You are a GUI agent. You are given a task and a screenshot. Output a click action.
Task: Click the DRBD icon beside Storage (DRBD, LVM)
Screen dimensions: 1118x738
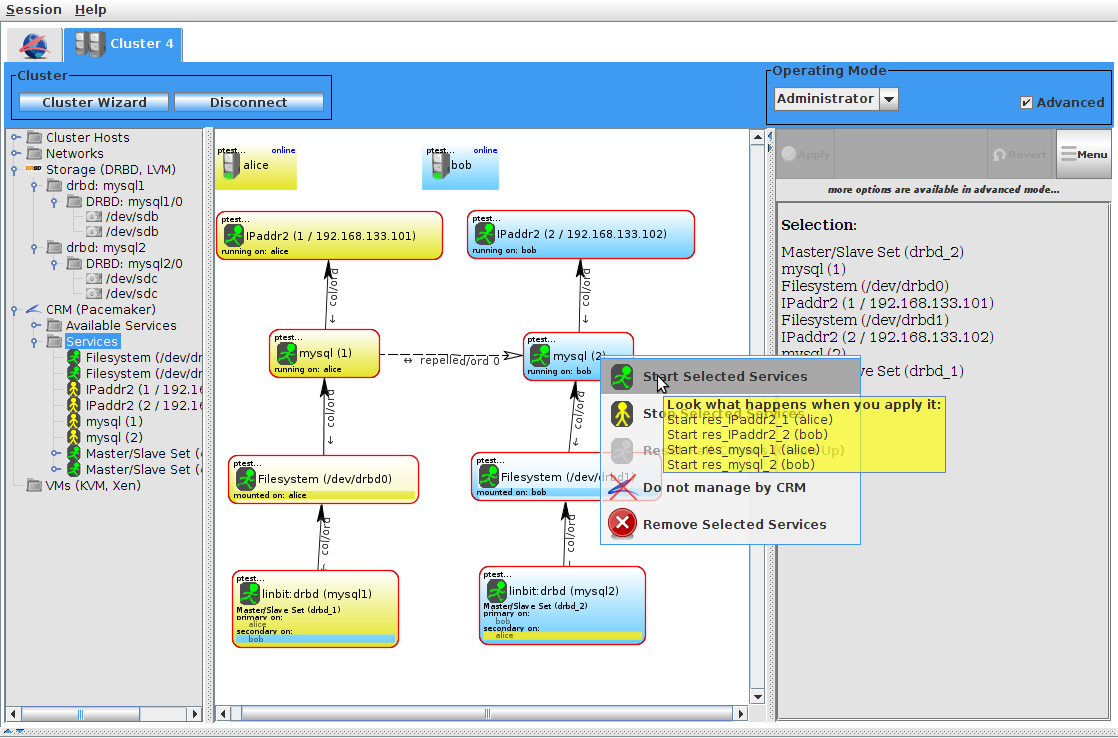click(32, 169)
